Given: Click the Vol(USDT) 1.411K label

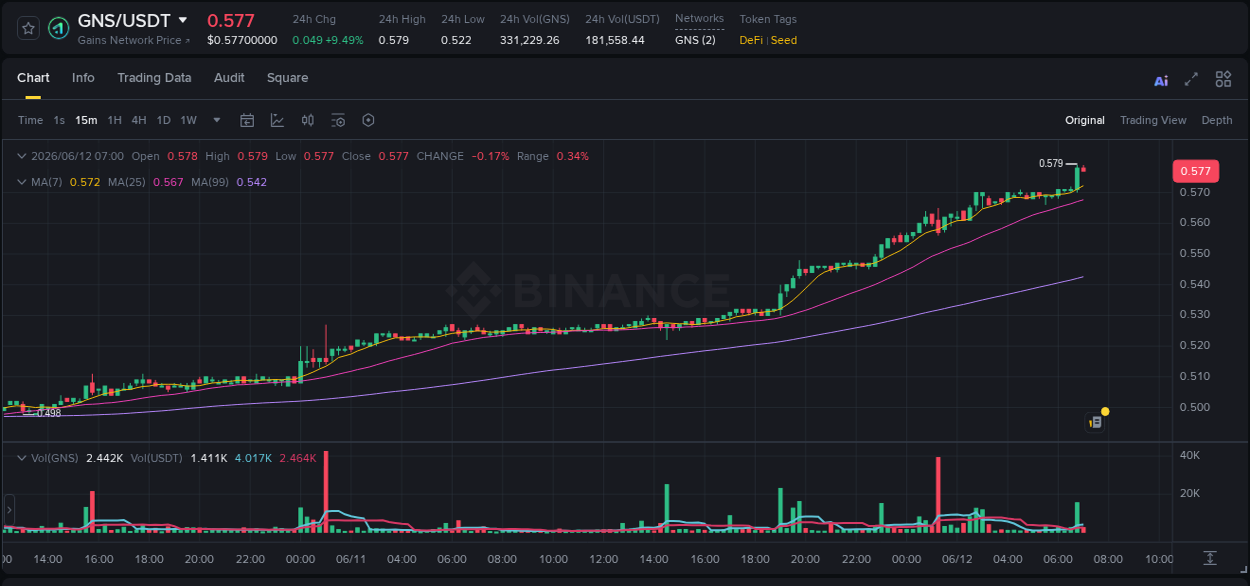Looking at the screenshot, I should [180, 457].
